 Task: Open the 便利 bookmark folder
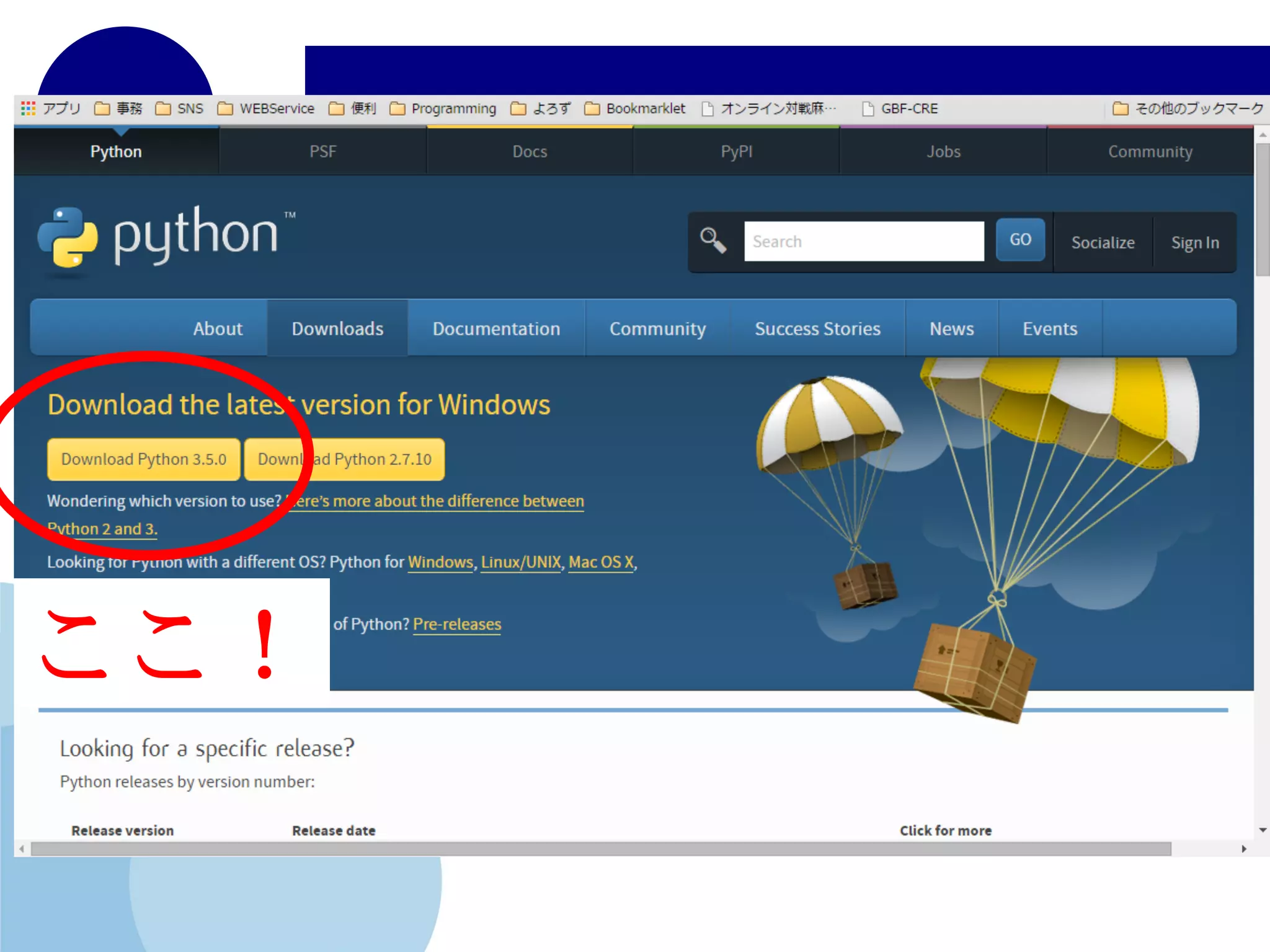click(x=352, y=108)
